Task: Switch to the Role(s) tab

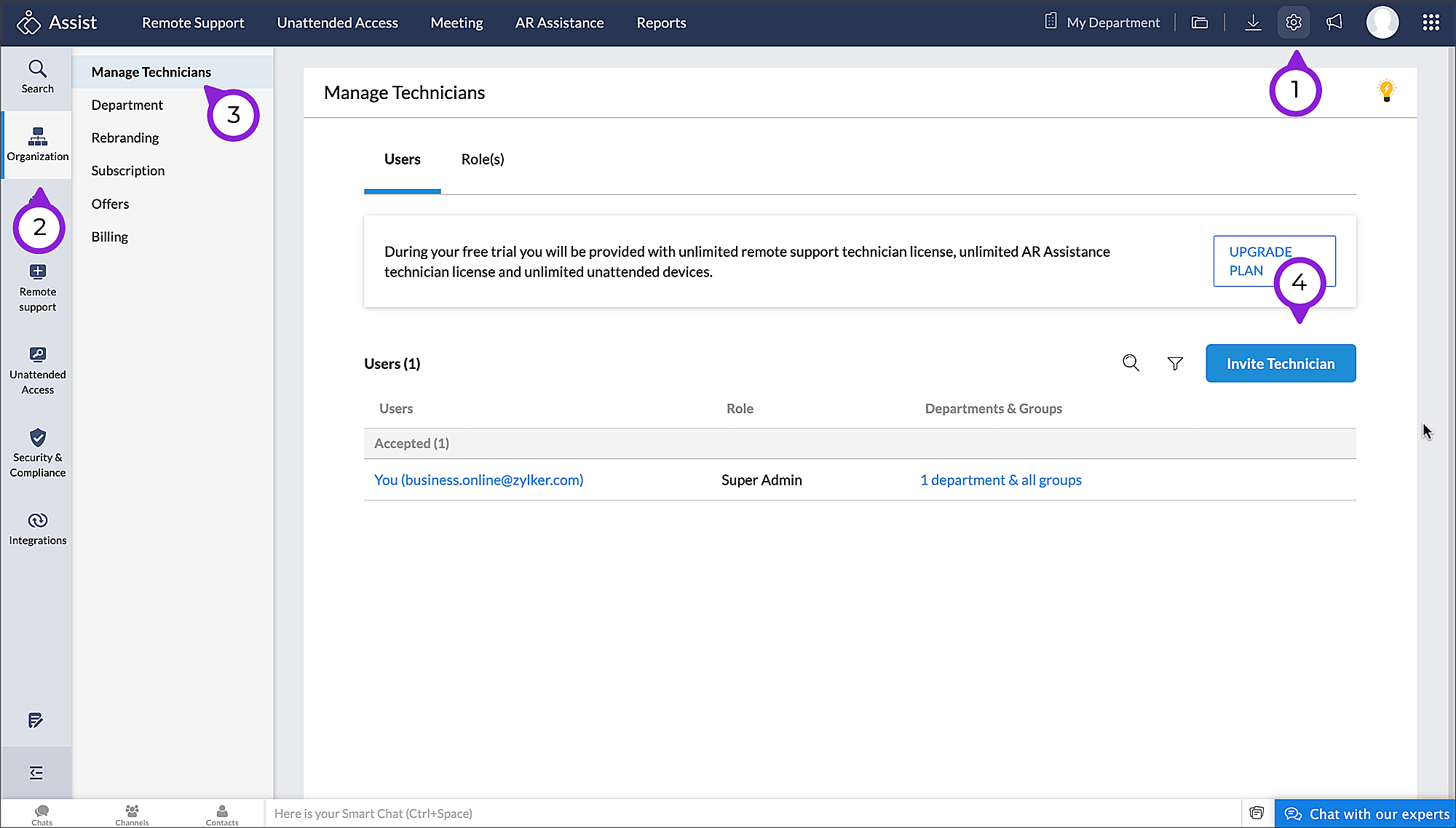Action: 483,159
